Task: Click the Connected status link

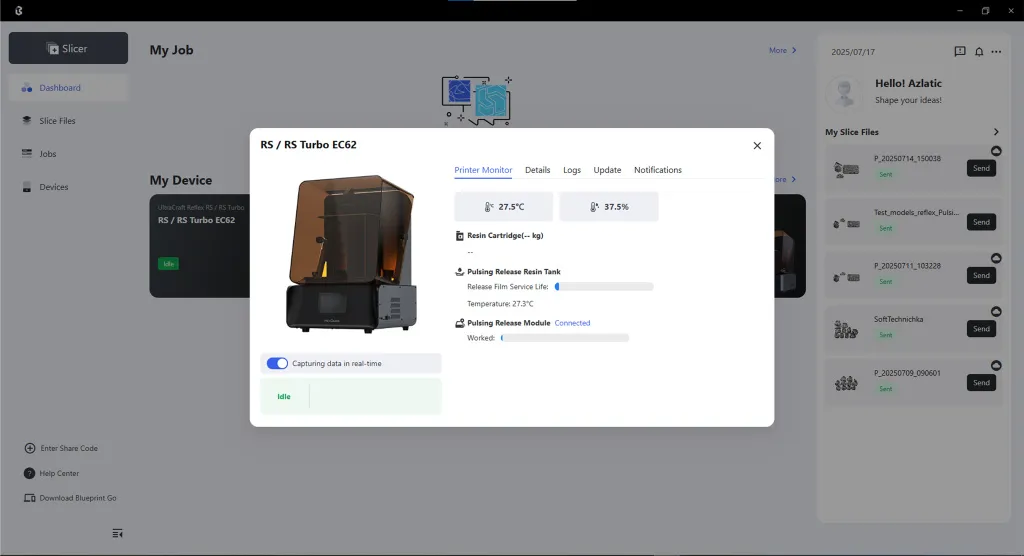Action: (572, 323)
